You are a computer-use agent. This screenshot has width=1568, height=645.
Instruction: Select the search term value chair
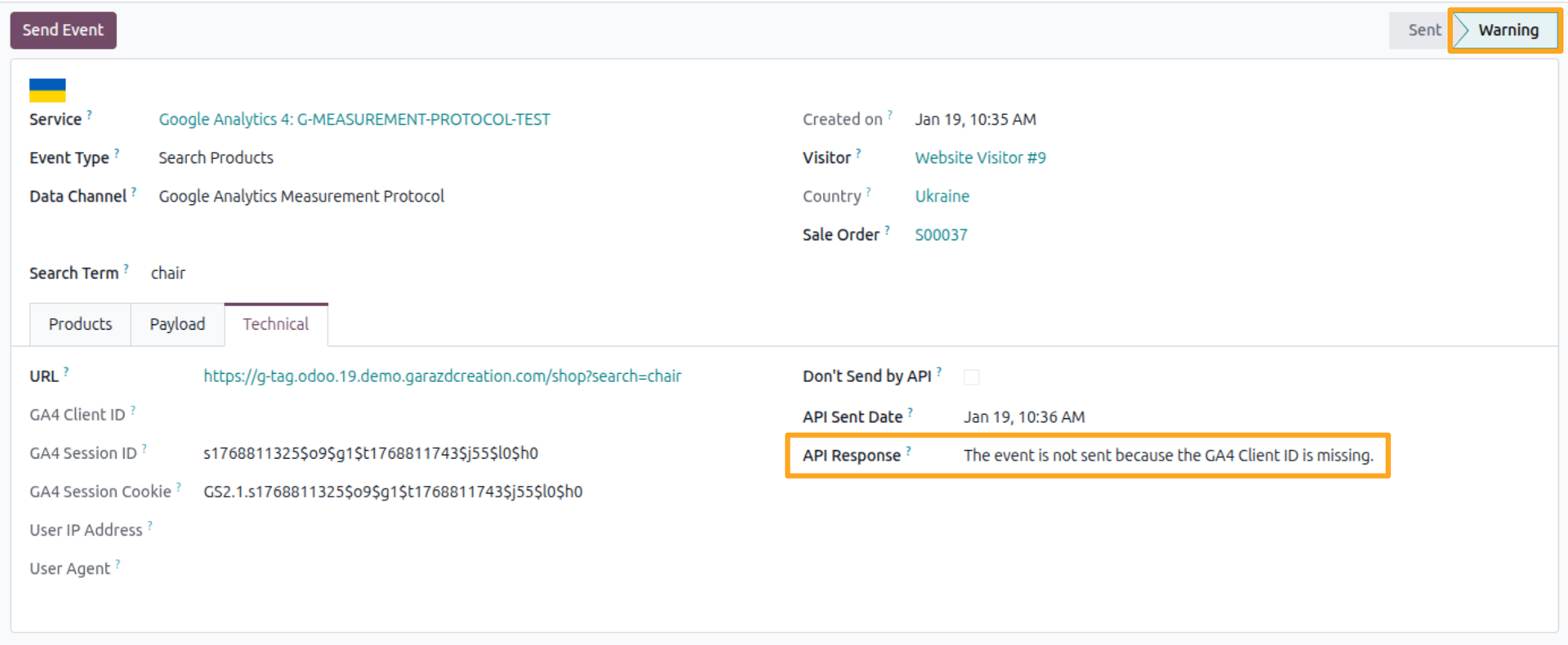[168, 274]
